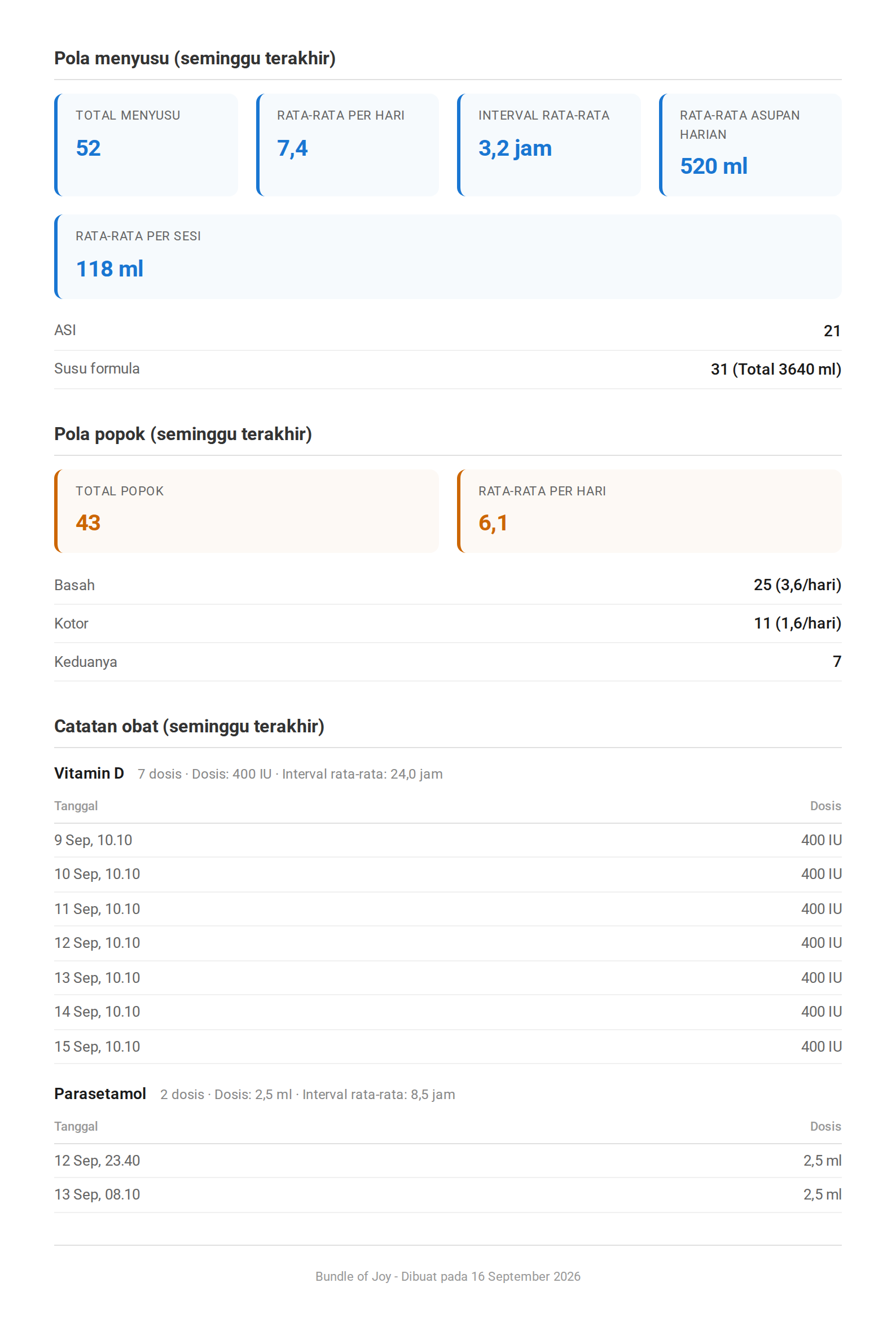Select the 9 Sep, 10.10 Vitamin D entry
Image resolution: width=896 pixels, height=1318 pixels.
click(x=448, y=841)
